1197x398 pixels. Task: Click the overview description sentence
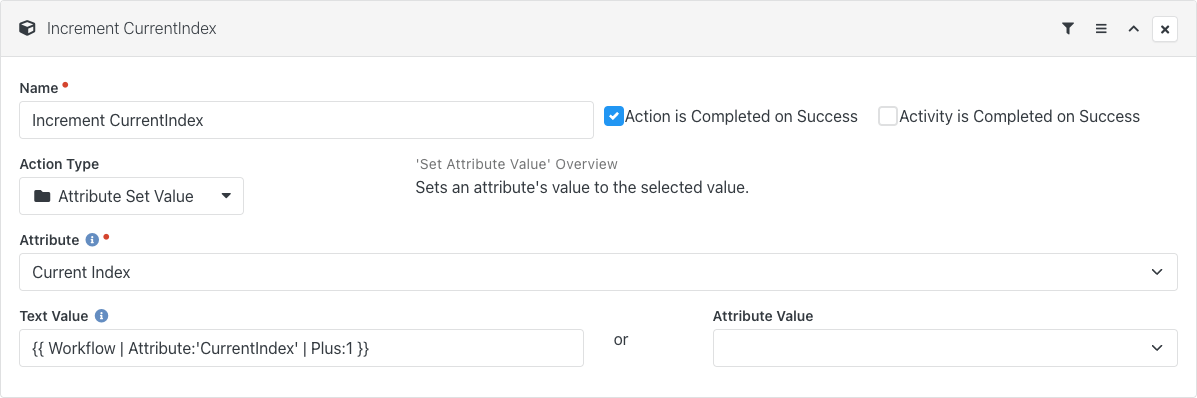point(582,187)
